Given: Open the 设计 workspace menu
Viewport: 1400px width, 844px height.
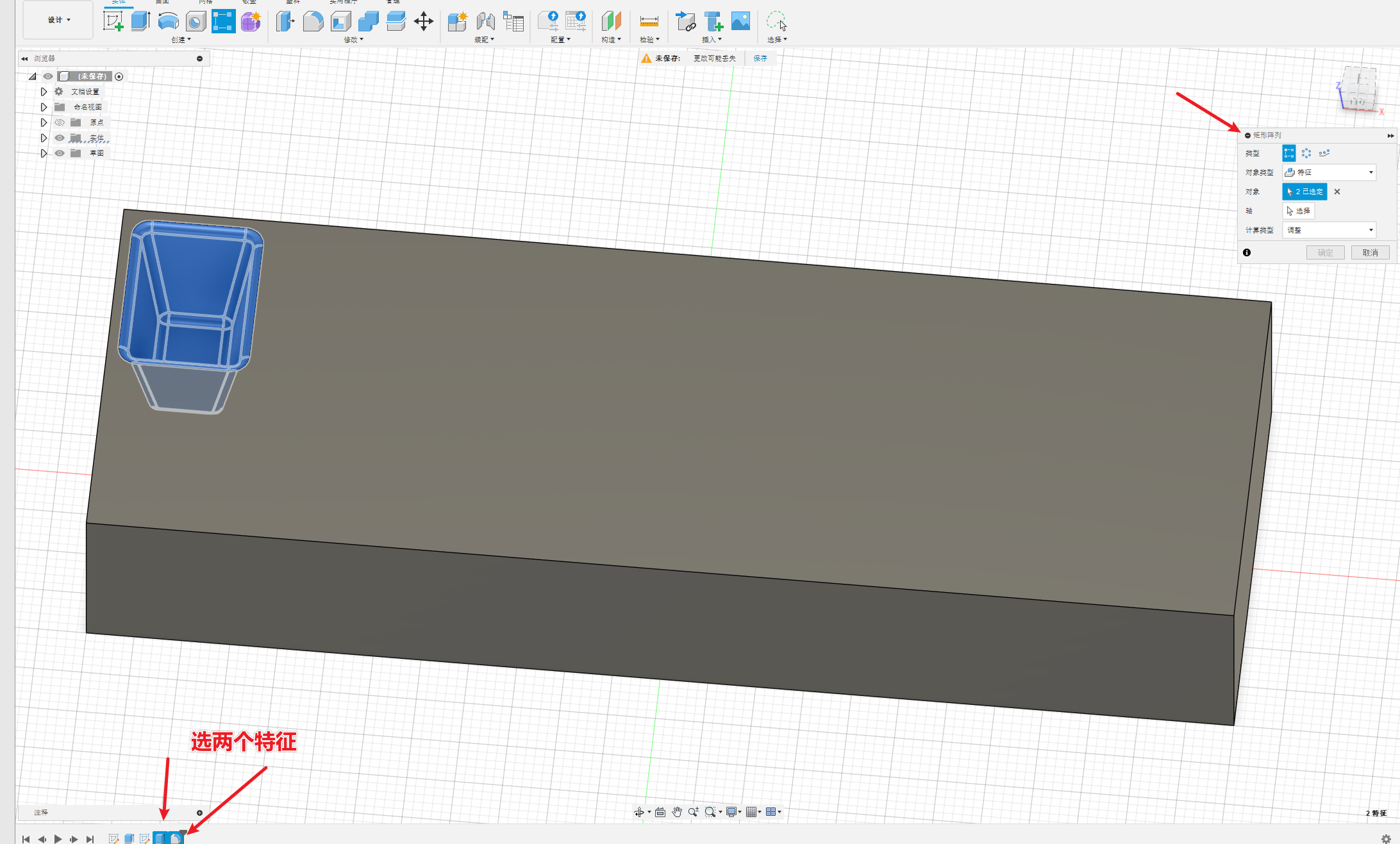Looking at the screenshot, I should pos(58,20).
